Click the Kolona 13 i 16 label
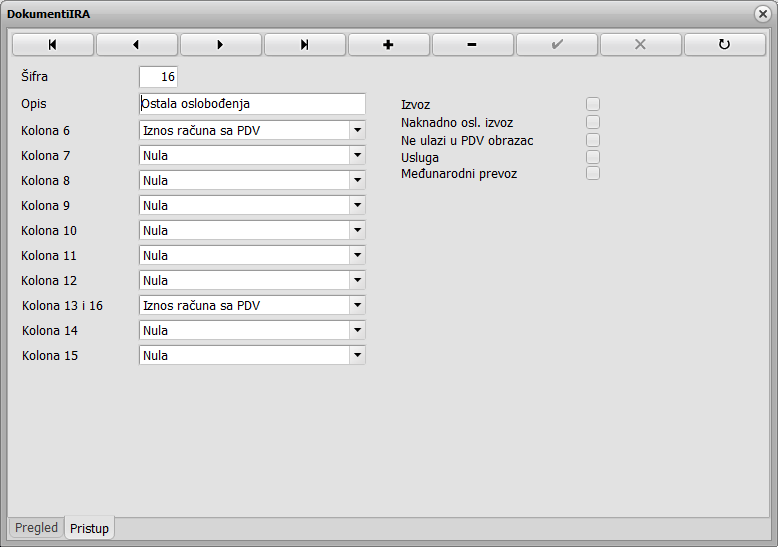Image resolution: width=778 pixels, height=547 pixels. click(x=62, y=305)
